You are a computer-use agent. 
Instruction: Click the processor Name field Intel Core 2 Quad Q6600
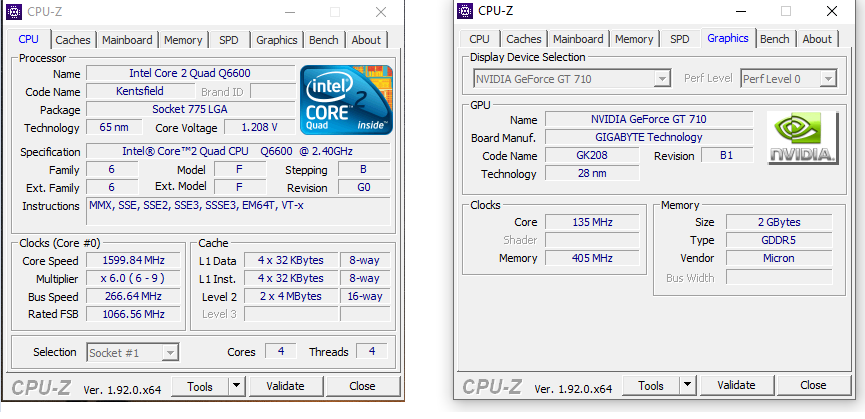pos(190,73)
